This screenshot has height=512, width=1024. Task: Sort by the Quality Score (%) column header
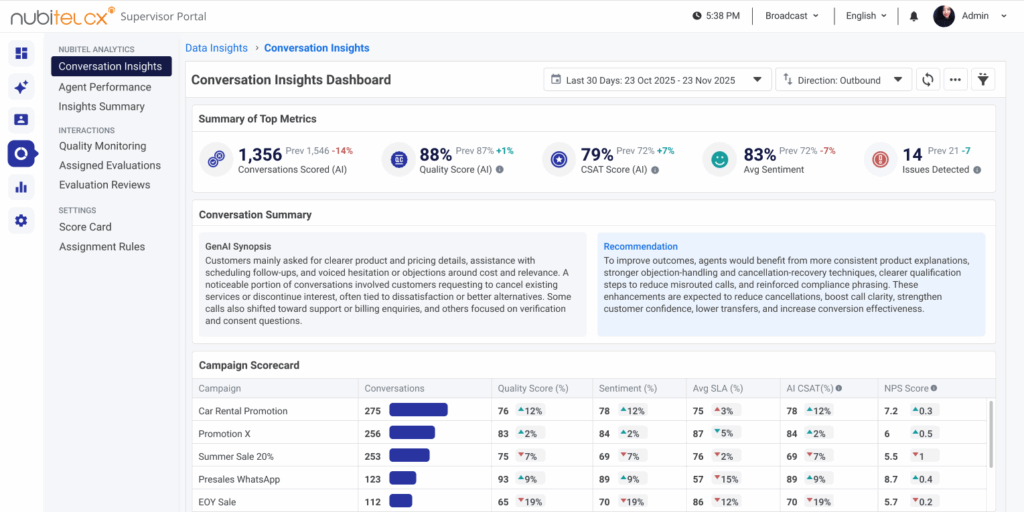pos(533,388)
